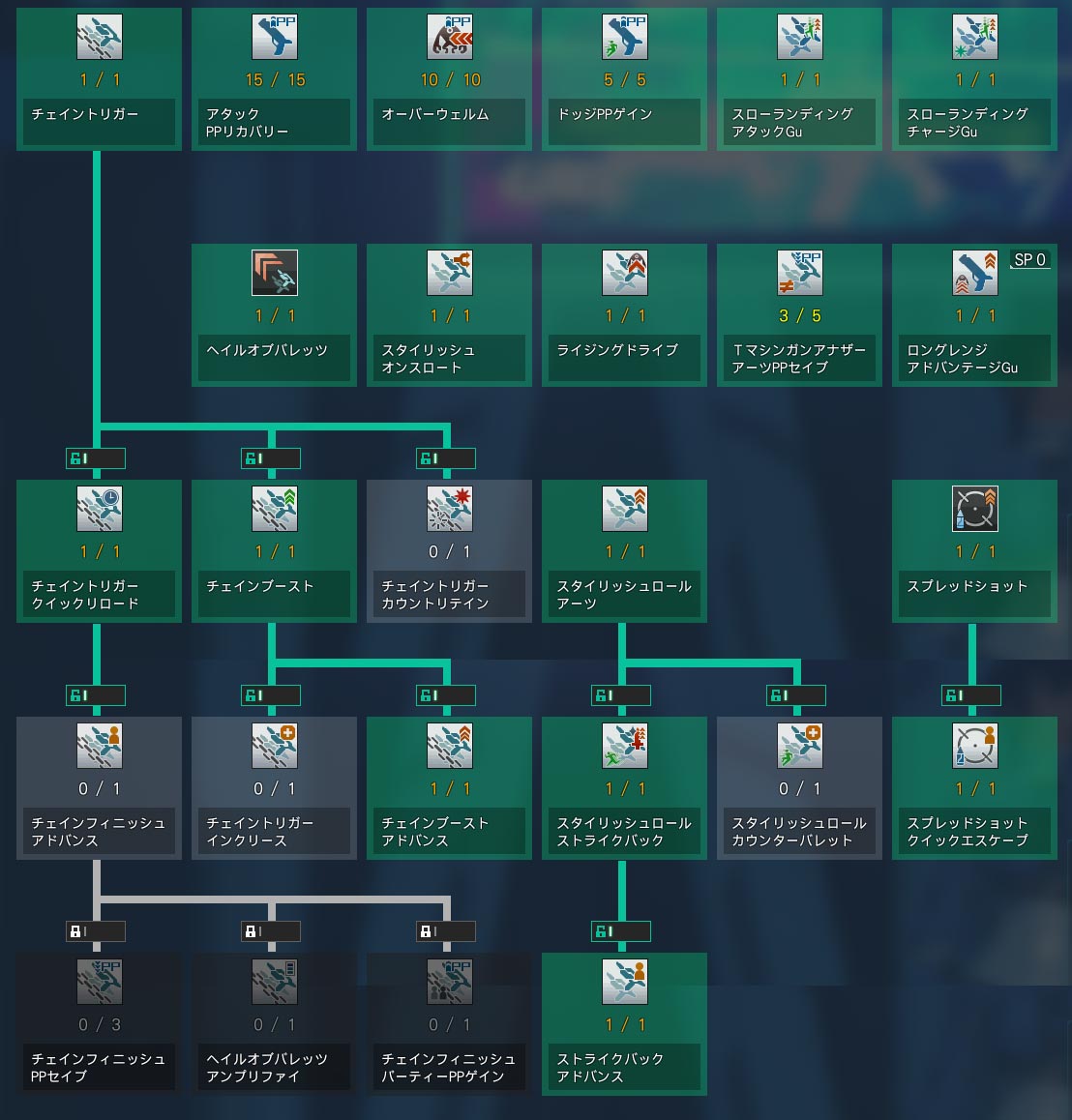Click the ライジングドライブ skill icon
Screen dimensions: 1072x1120
[x=624, y=273]
